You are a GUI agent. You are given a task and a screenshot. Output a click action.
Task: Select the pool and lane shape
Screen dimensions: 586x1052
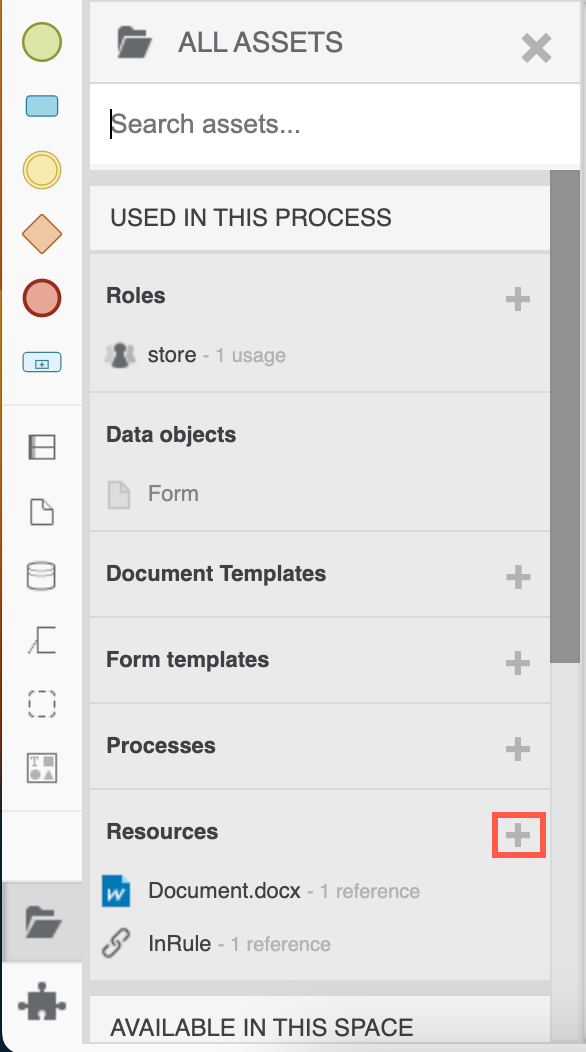point(42,447)
